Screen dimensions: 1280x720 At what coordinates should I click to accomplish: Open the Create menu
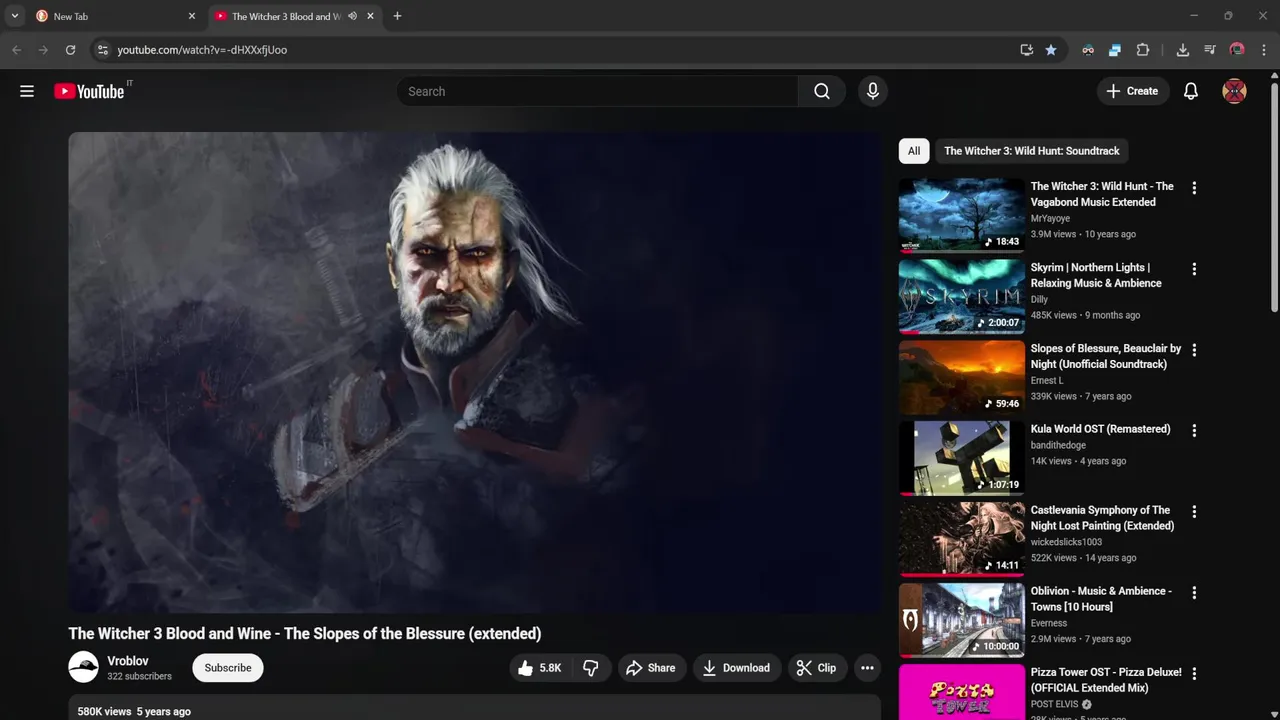point(1133,91)
